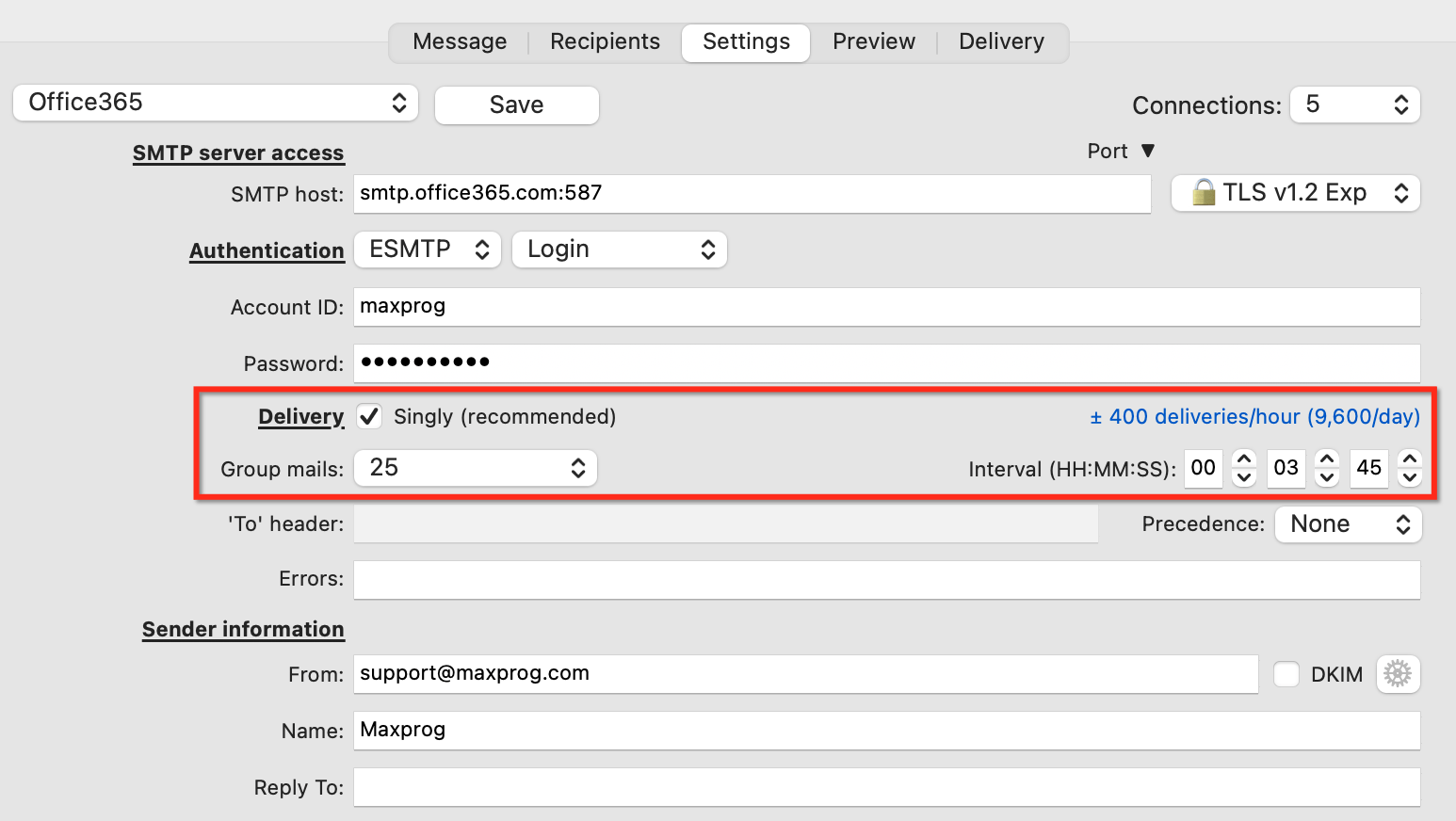This screenshot has width=1456, height=821.
Task: Click the Save button
Action: coord(517,105)
